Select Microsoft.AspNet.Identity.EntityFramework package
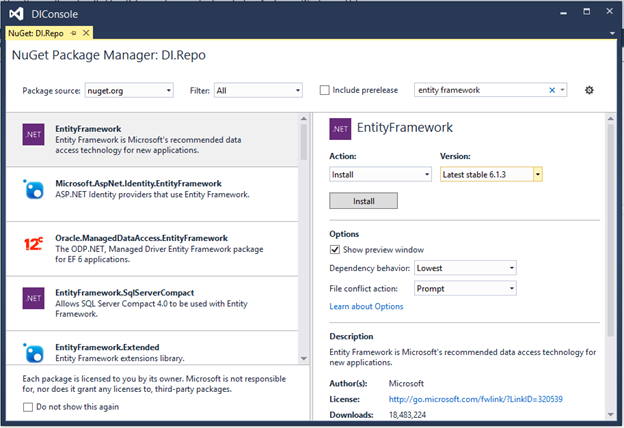The image size is (624, 428). (152, 194)
